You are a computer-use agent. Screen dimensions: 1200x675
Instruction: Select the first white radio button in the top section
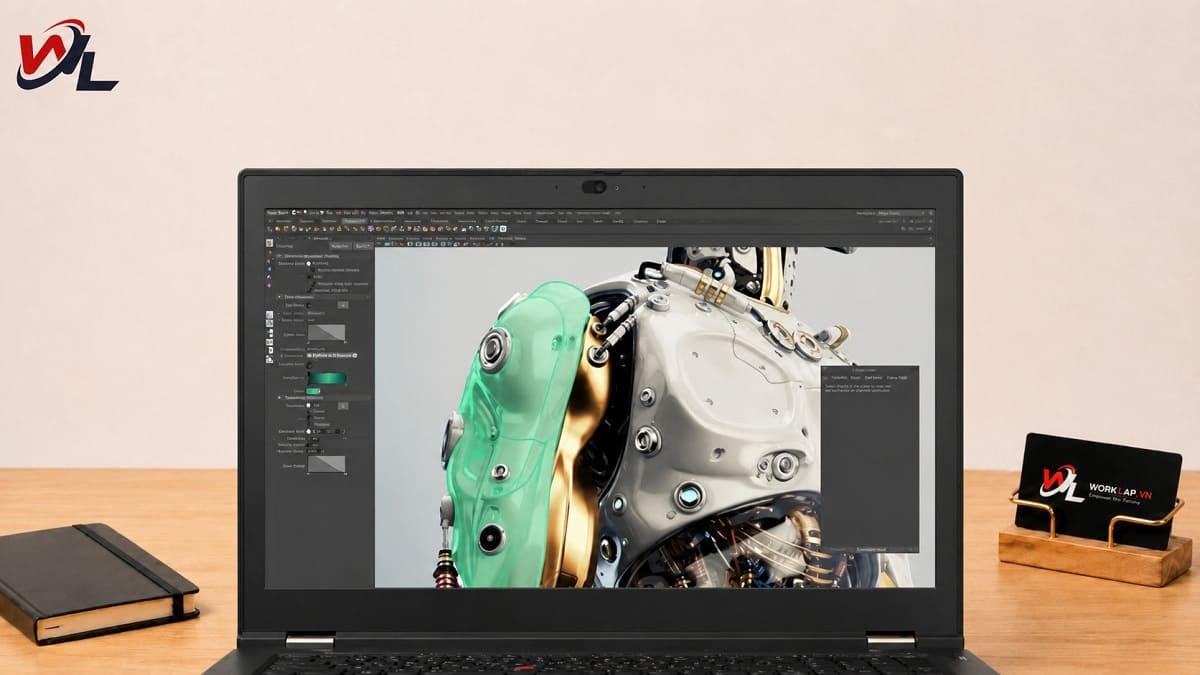click(x=309, y=264)
